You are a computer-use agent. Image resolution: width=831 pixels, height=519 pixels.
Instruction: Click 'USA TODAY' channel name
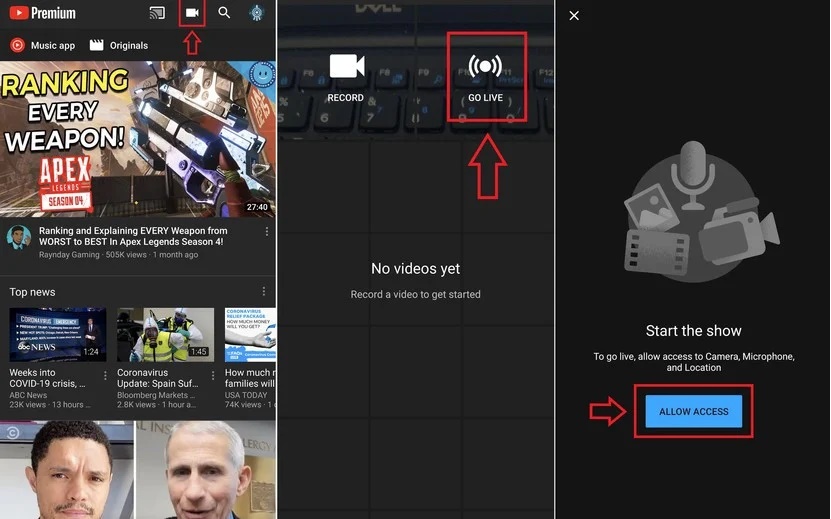tap(246, 395)
